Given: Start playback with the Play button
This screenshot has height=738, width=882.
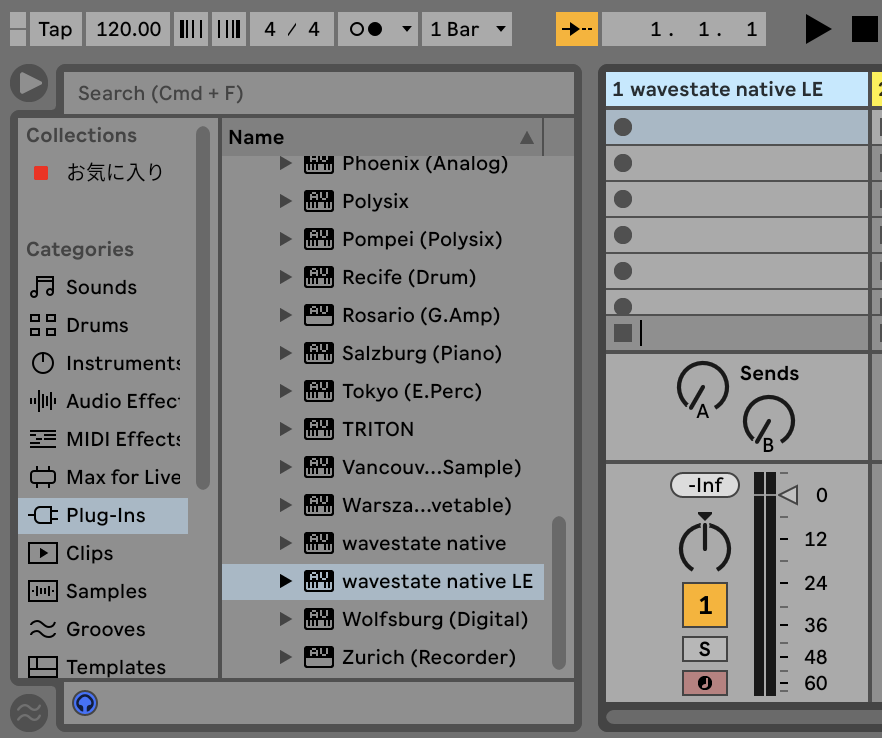Looking at the screenshot, I should point(817,29).
